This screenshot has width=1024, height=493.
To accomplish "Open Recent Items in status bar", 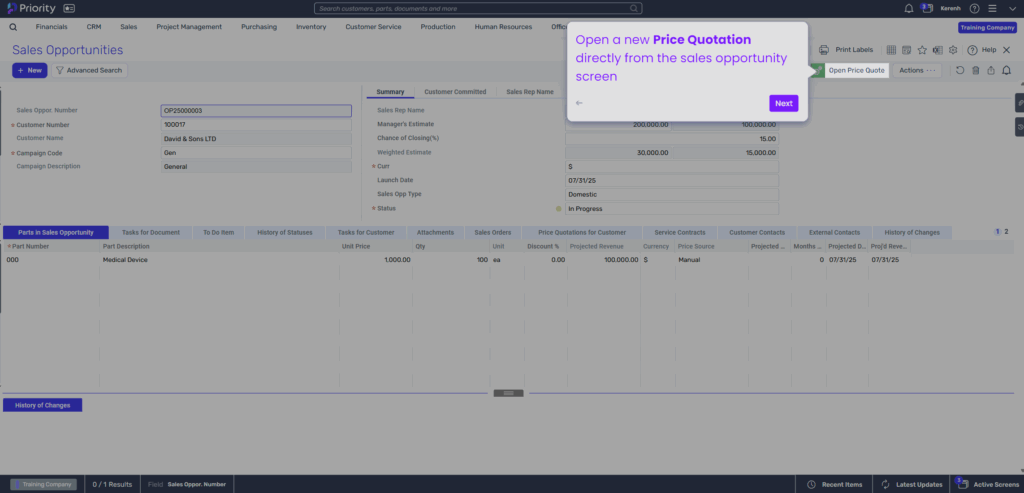I will point(835,485).
